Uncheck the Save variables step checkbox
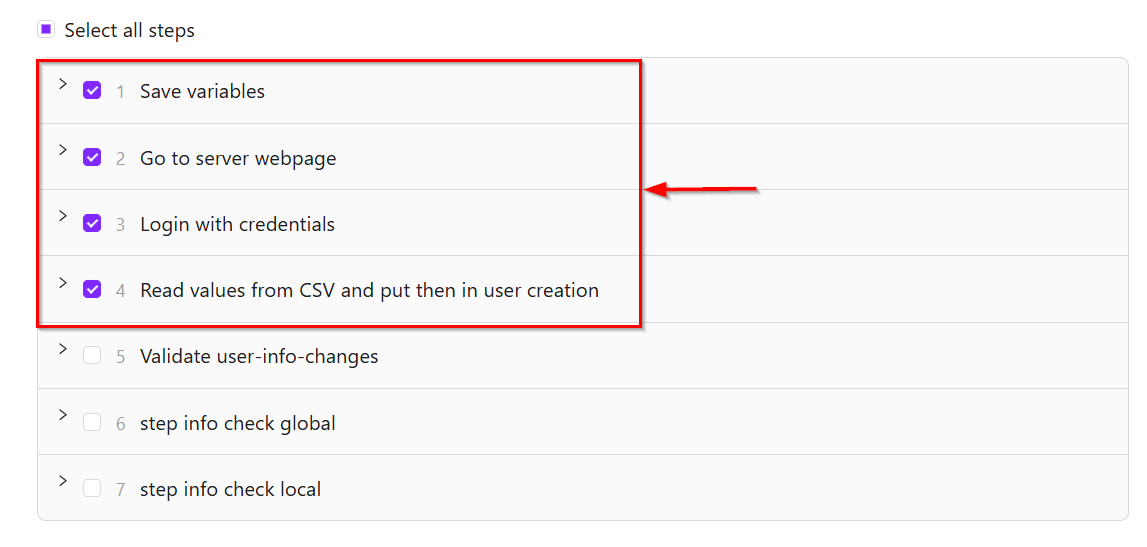The width and height of the screenshot is (1147, 547). (x=92, y=90)
